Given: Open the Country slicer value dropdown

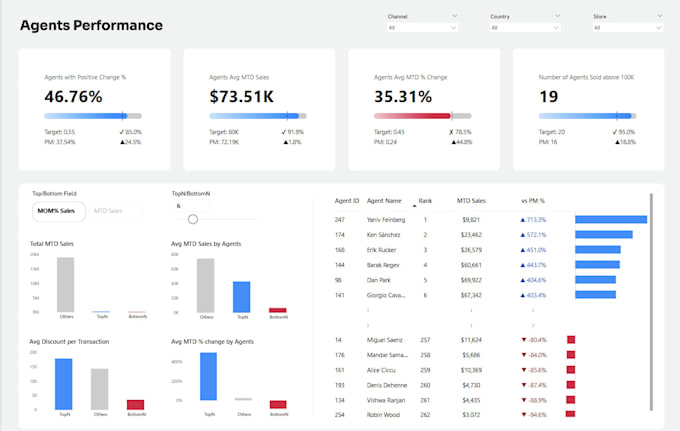Looking at the screenshot, I should pos(525,28).
